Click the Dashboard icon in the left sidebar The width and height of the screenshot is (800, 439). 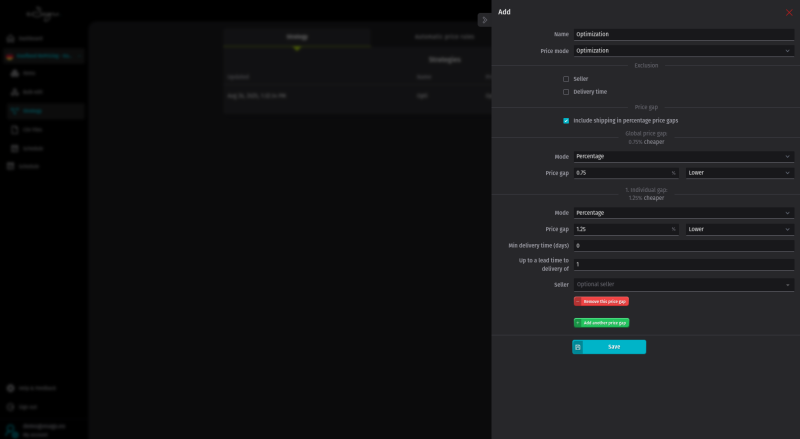click(12, 38)
